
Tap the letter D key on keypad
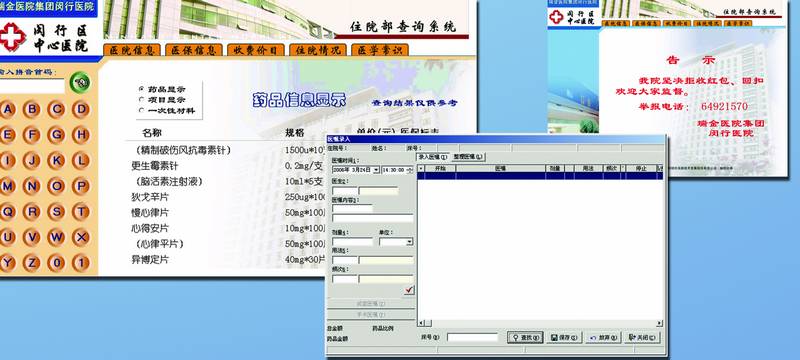coord(81,109)
